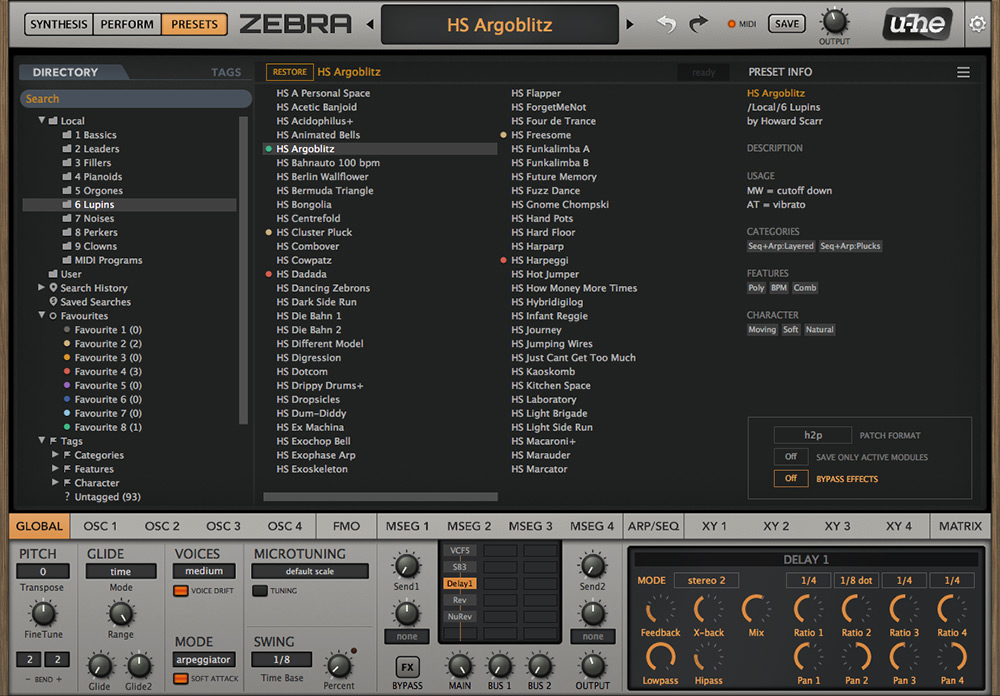Open the XY 1 tab
The height and width of the screenshot is (696, 1000).
coord(714,526)
